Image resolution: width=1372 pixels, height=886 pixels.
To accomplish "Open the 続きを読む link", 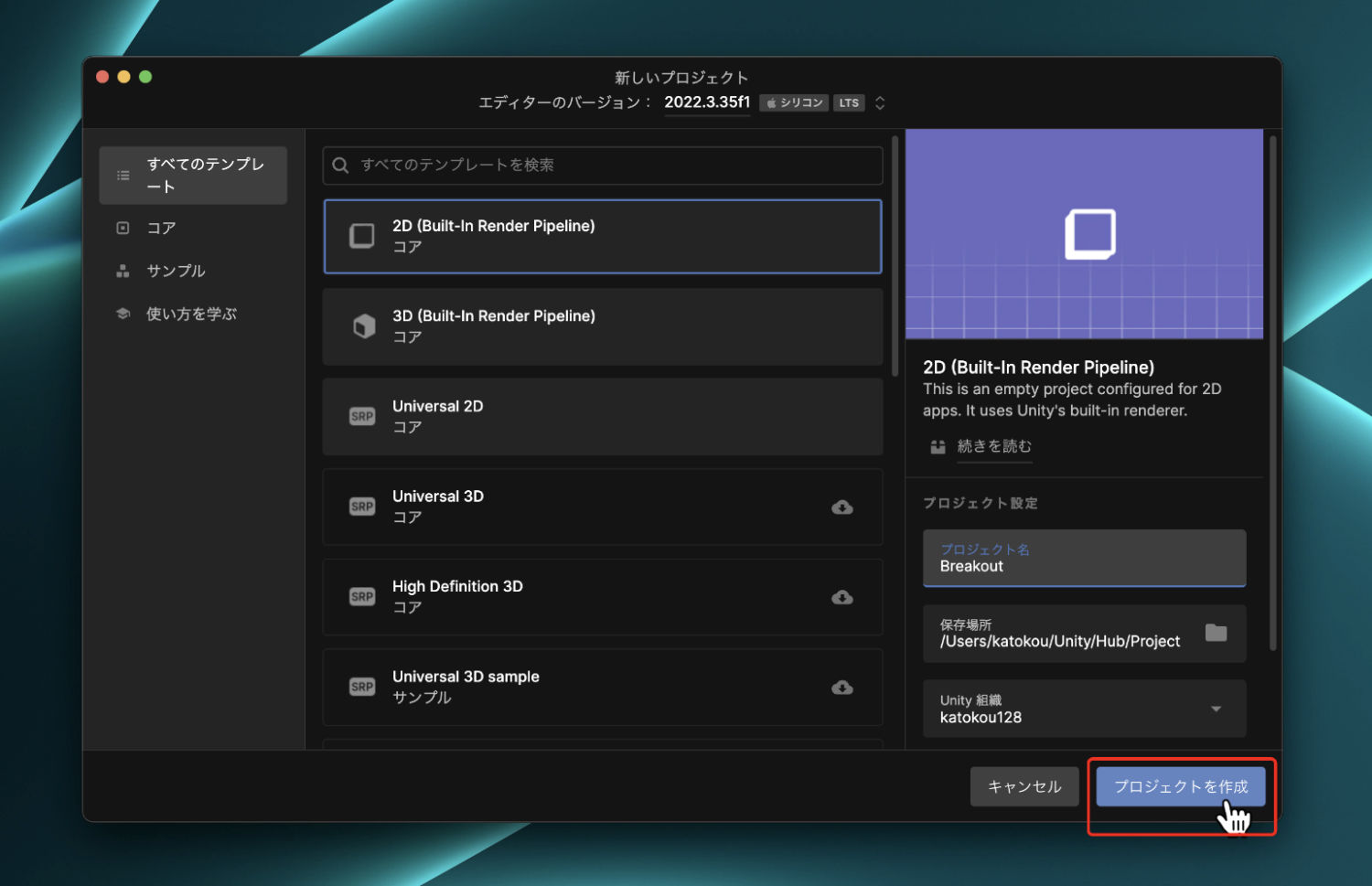I will [994, 446].
